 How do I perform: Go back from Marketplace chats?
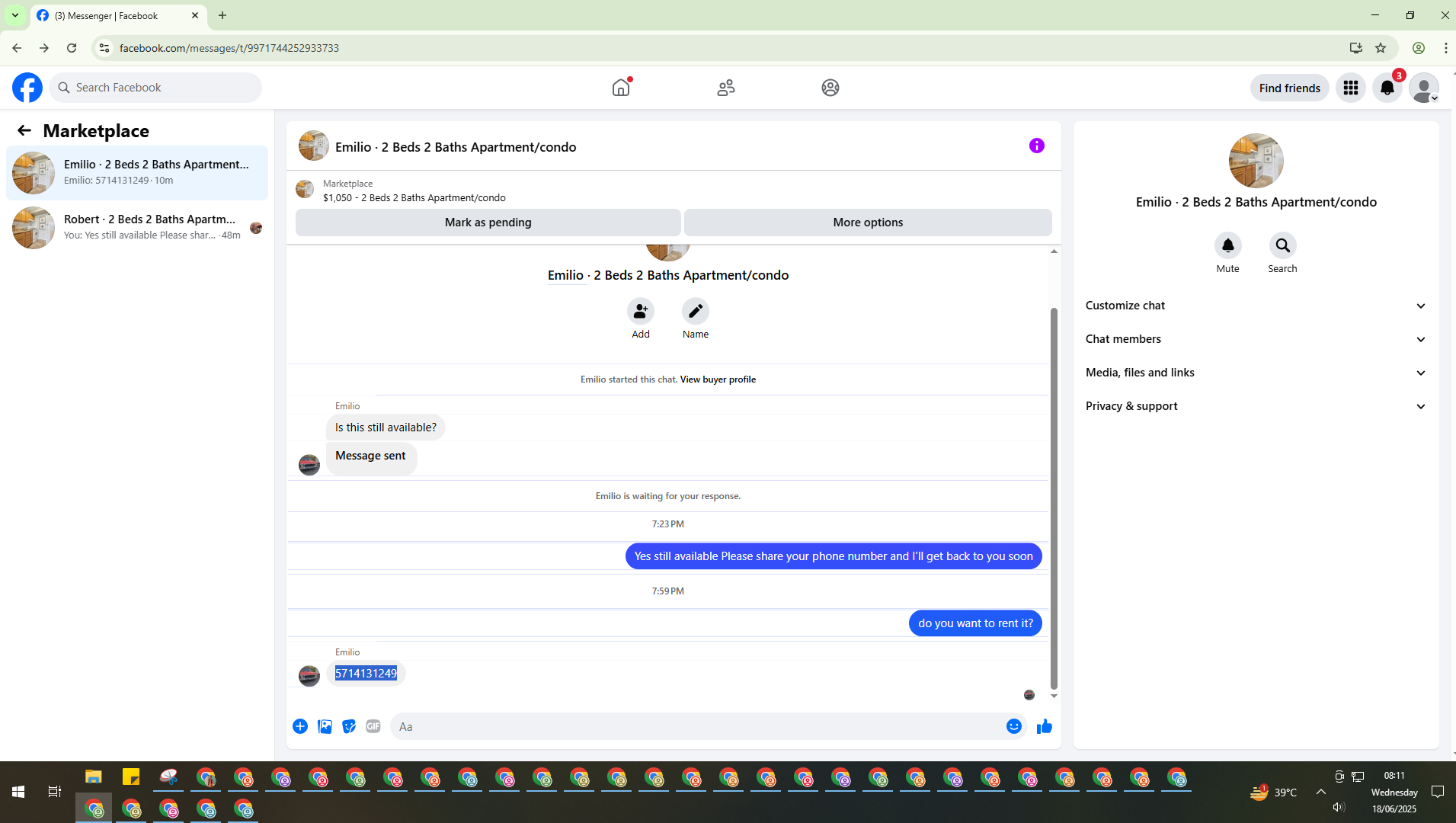point(24,130)
